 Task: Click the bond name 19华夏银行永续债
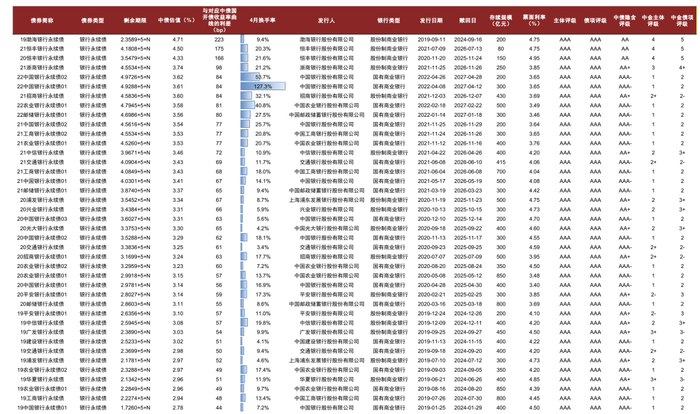(42, 379)
